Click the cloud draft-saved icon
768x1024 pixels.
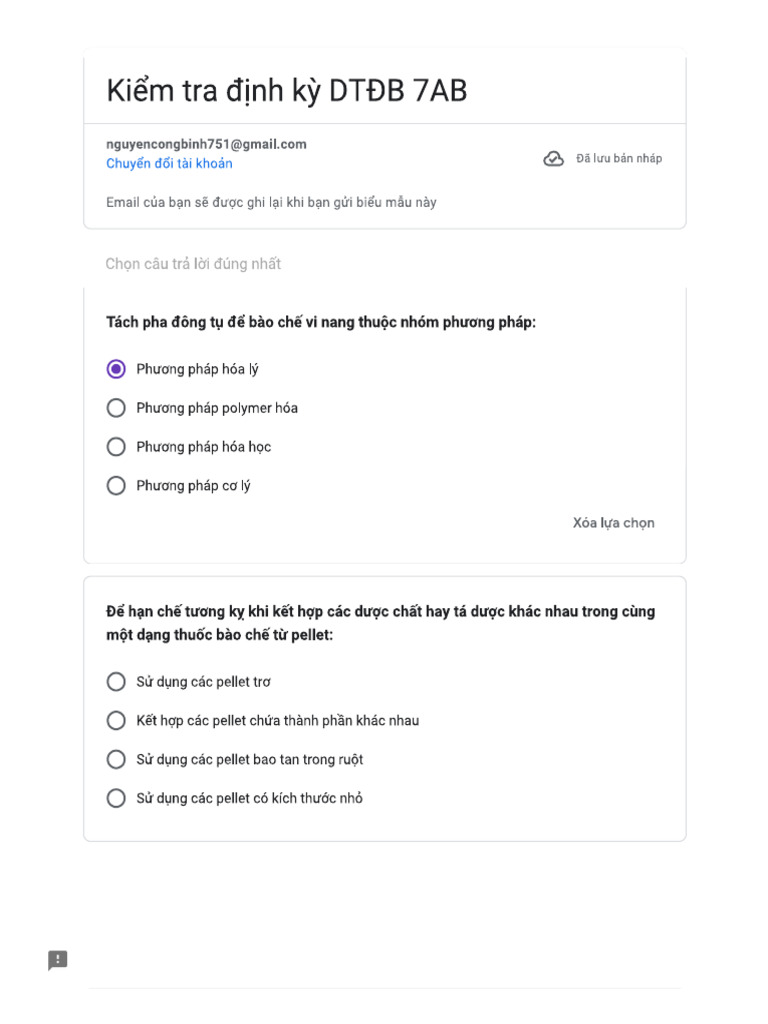553,159
